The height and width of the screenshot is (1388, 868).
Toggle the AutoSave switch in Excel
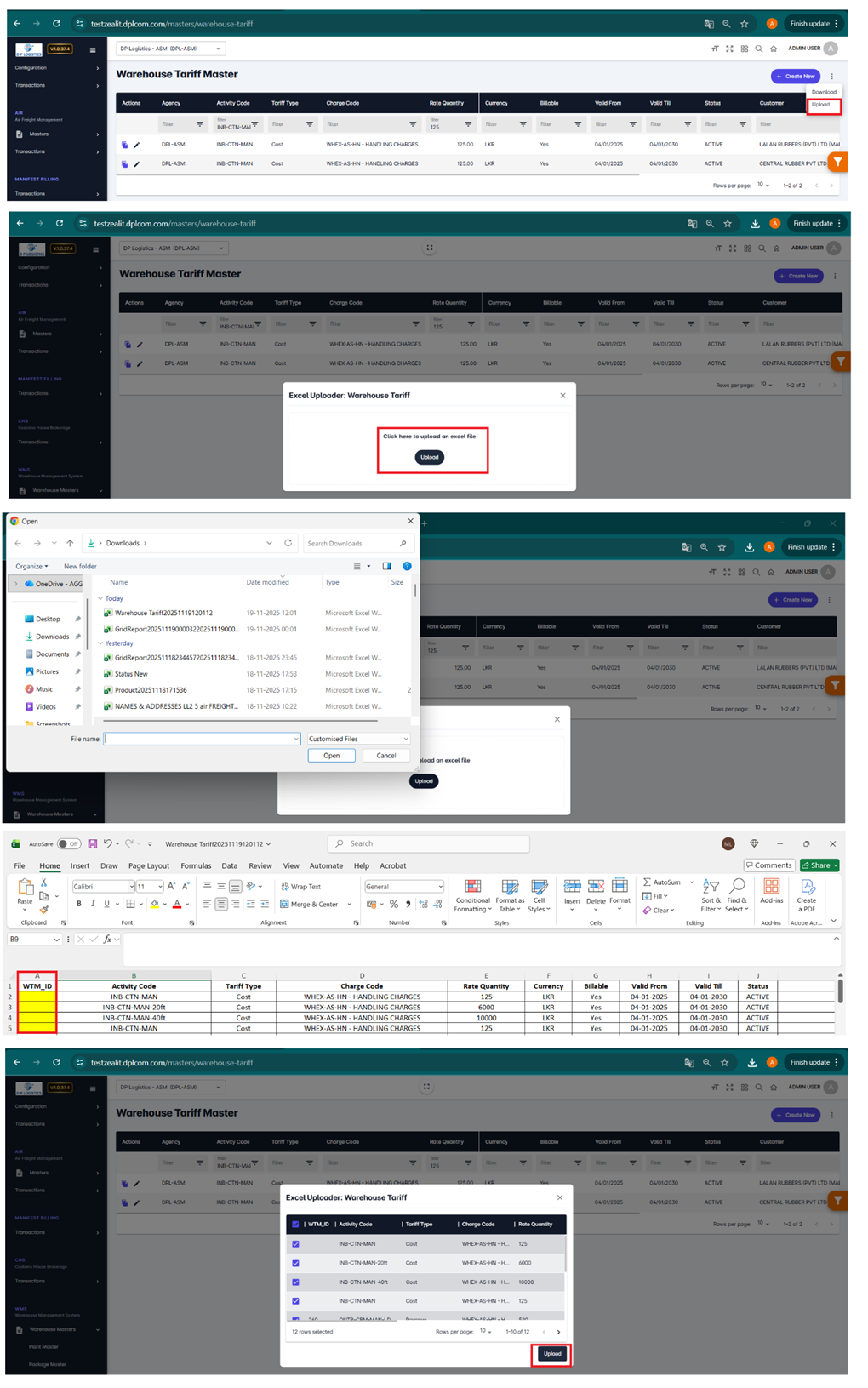point(68,844)
